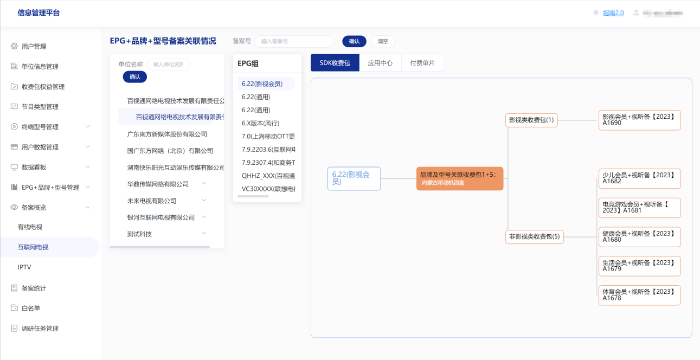The height and width of the screenshot is (360, 700).
Task: Click 确认 button under 单位名称
Action: [x=135, y=77]
